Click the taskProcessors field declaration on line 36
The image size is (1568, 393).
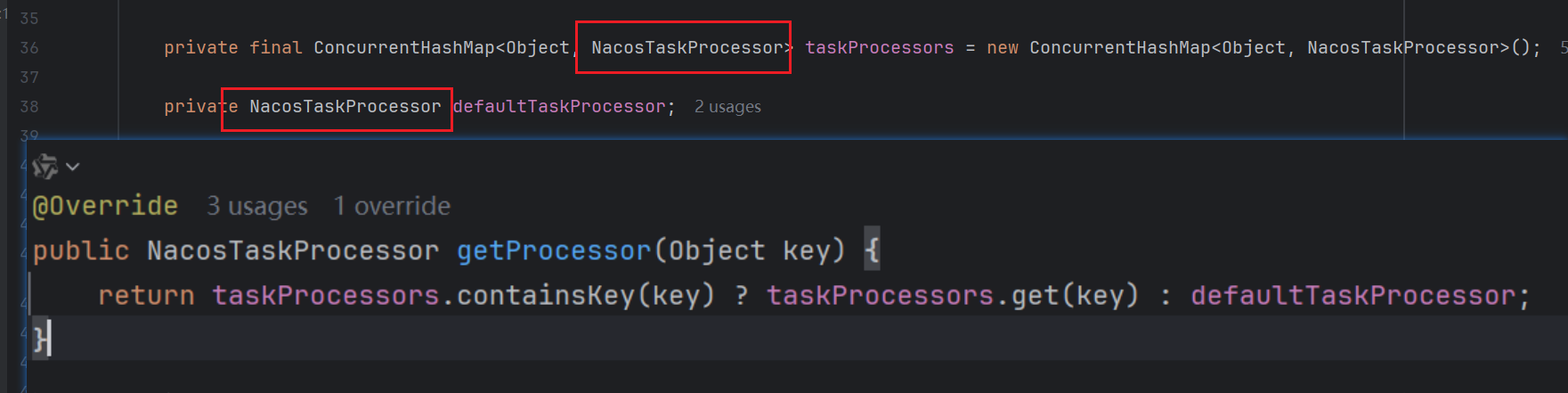879,48
